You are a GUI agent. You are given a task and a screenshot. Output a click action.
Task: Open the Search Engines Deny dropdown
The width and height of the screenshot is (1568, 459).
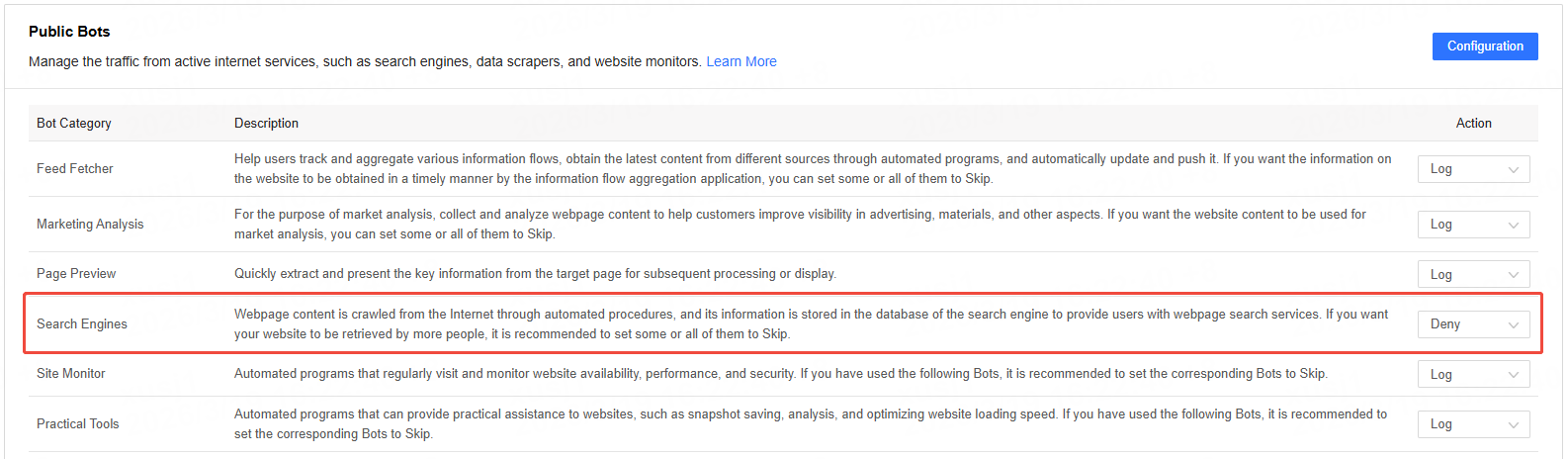tap(1473, 324)
